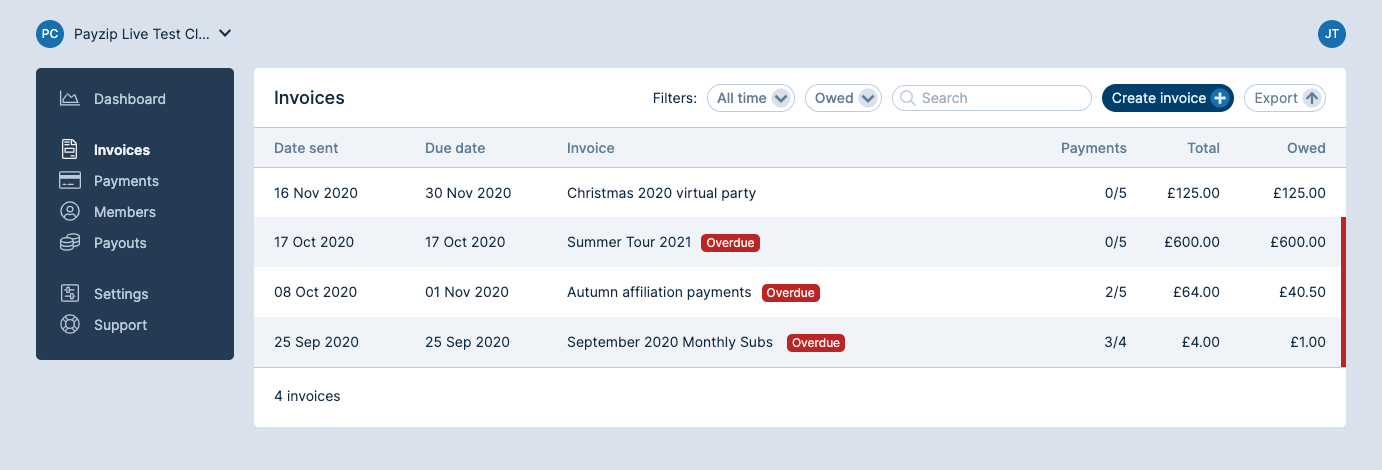Open the Members menu item
The height and width of the screenshot is (470, 1382).
[125, 212]
